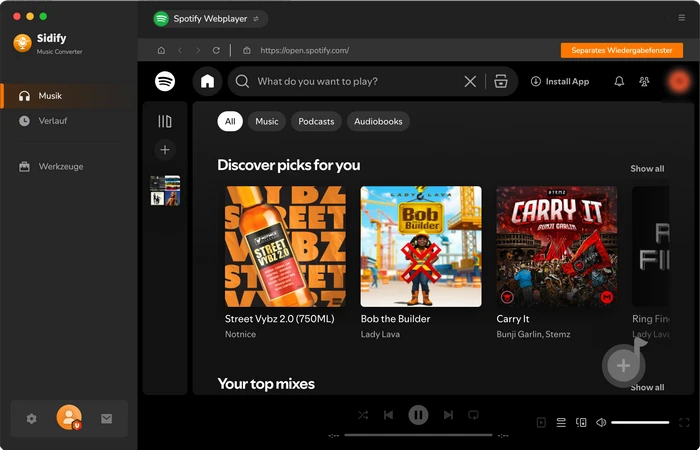
Task: Toggle repeat mode
Action: [x=474, y=414]
